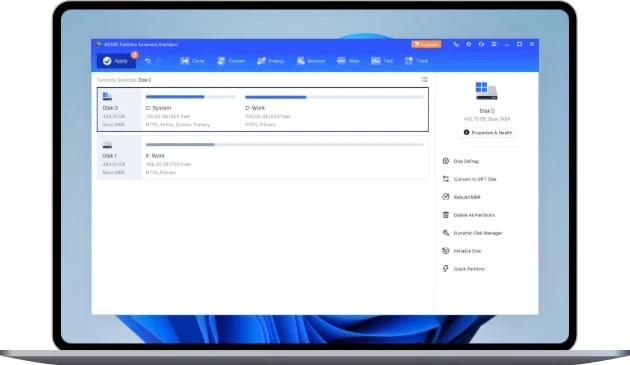Select the Disk 1 header cell
The height and width of the screenshot is (365, 630).
click(120, 157)
